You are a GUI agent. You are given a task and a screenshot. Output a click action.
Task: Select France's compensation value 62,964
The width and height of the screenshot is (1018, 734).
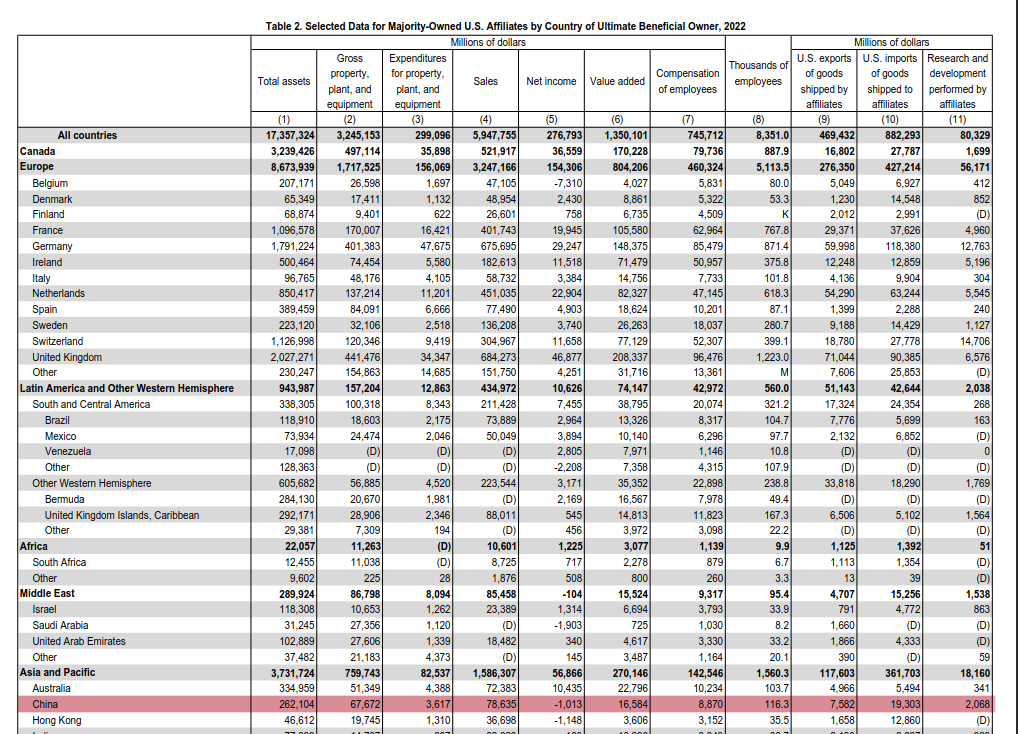(x=708, y=230)
